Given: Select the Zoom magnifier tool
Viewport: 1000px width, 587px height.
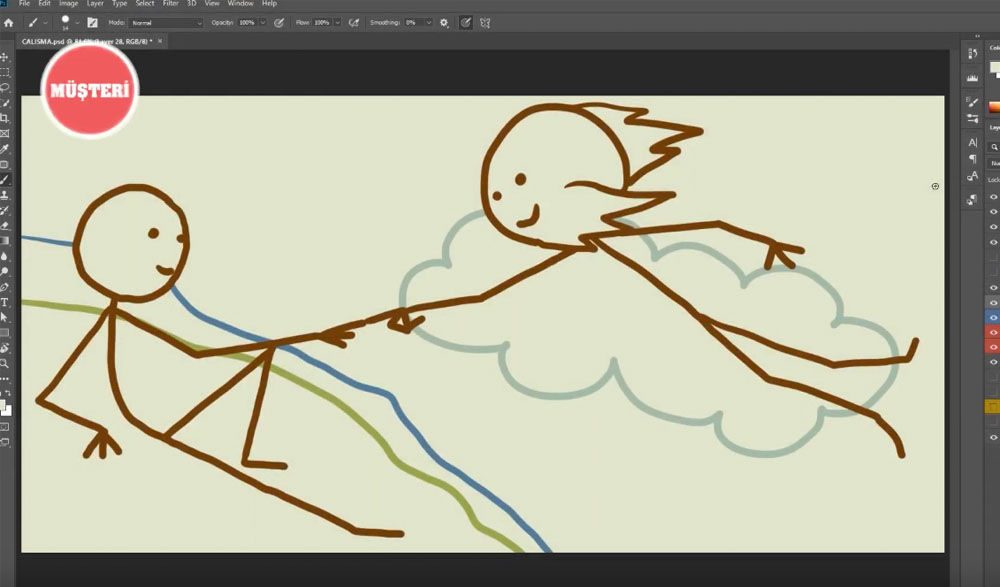Looking at the screenshot, I should click(x=4, y=364).
